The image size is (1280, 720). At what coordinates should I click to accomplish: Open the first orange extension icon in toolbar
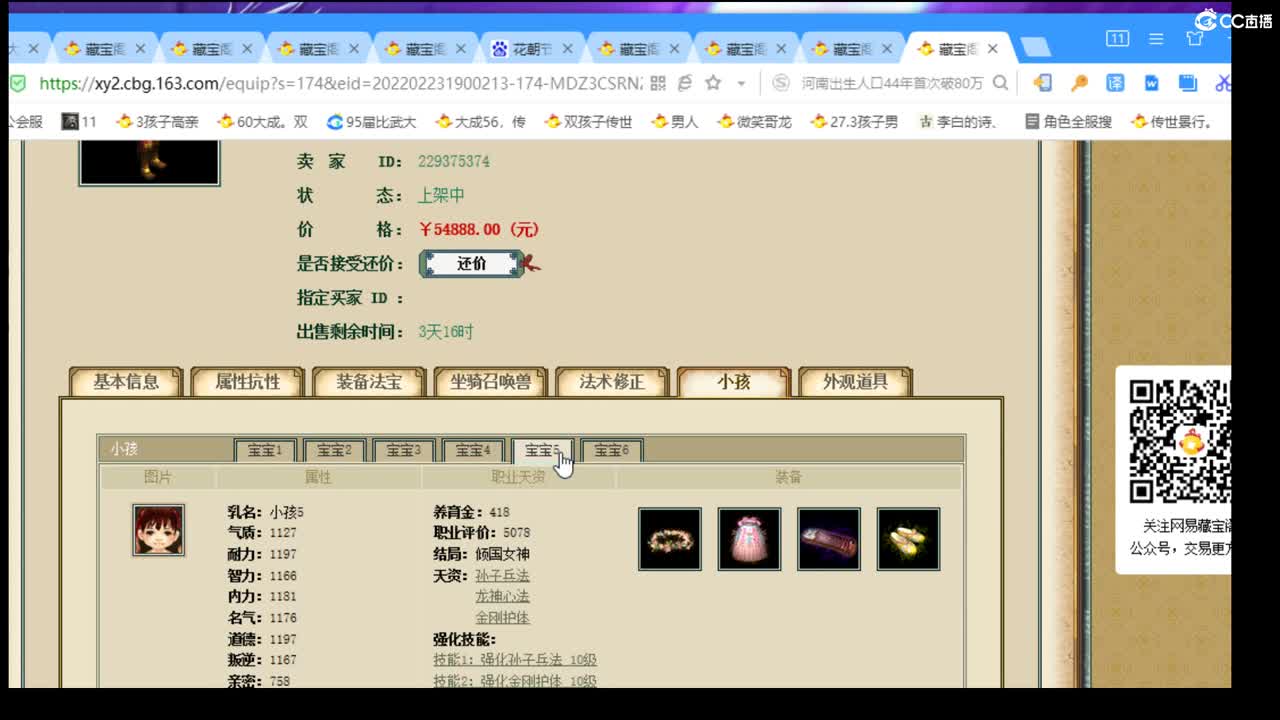pyautogui.click(x=1042, y=83)
